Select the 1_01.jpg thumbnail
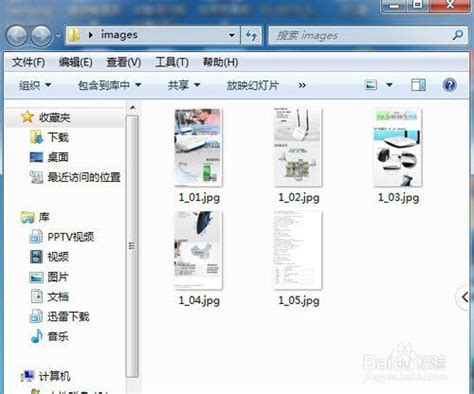This screenshot has width=474, height=394. (x=198, y=147)
